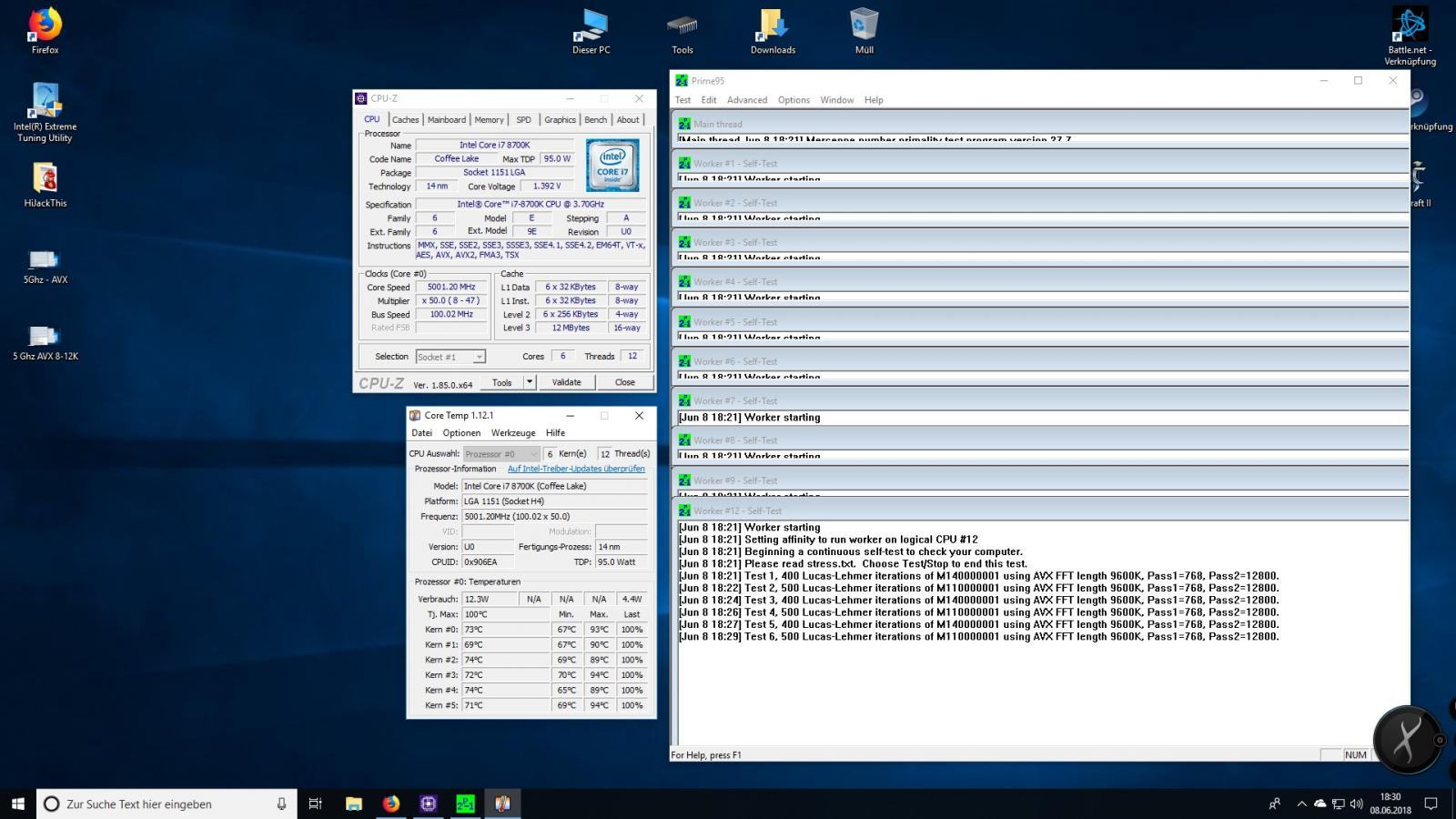Click the Validate button in CPU-Z

pos(566,382)
